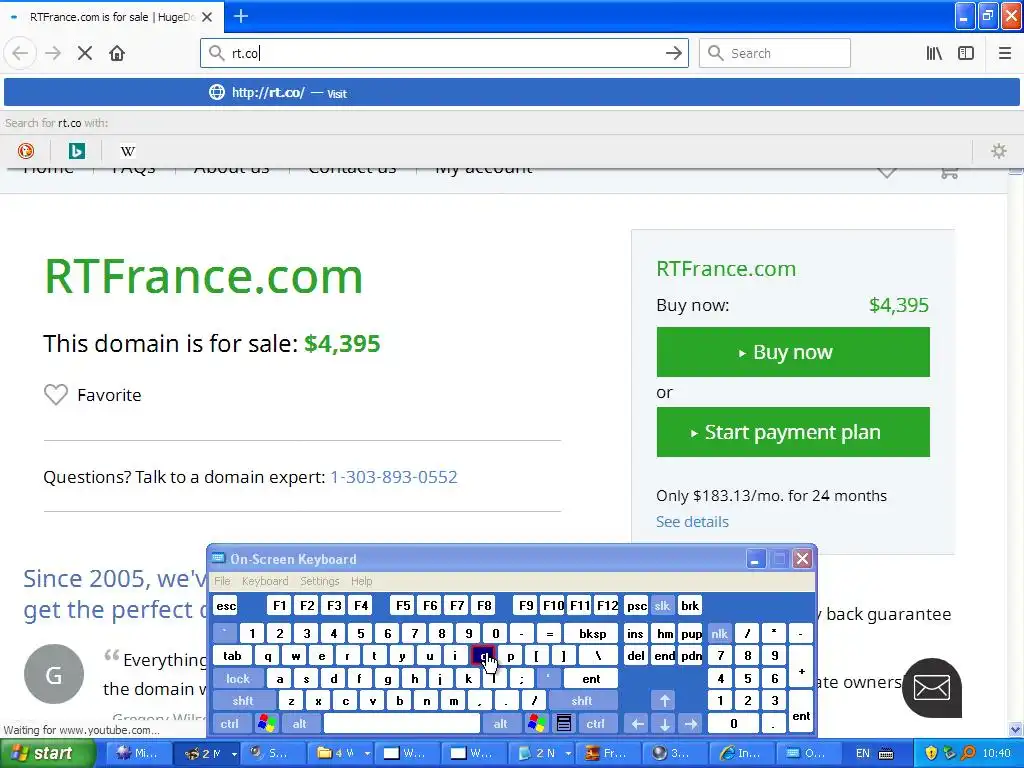Expand the 2 M taskbar group dropdown
The image size is (1024, 768).
[234, 754]
